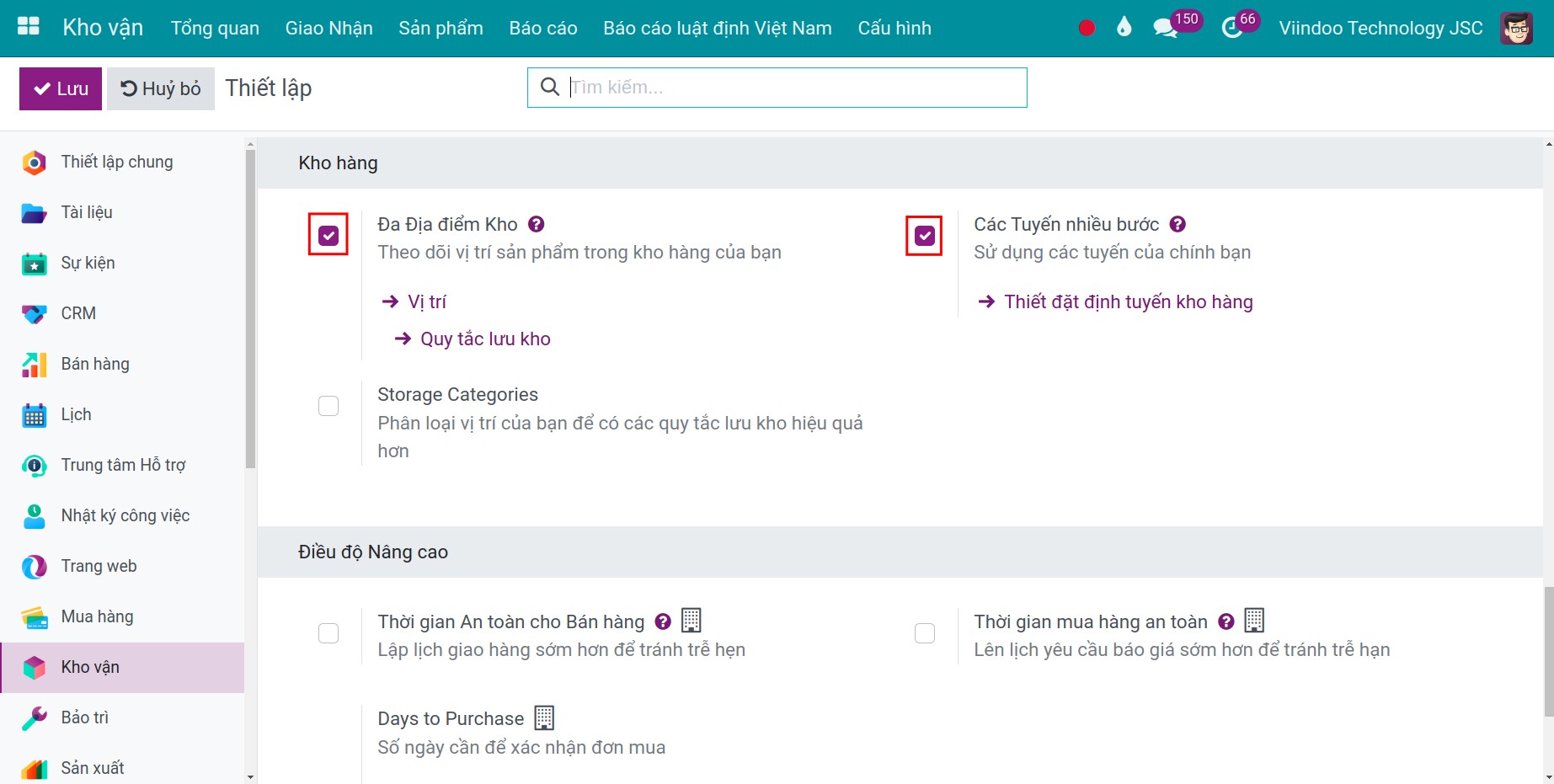Viewport: 1554px width, 784px height.
Task: Open Báo cáo menu
Action: pos(543,28)
